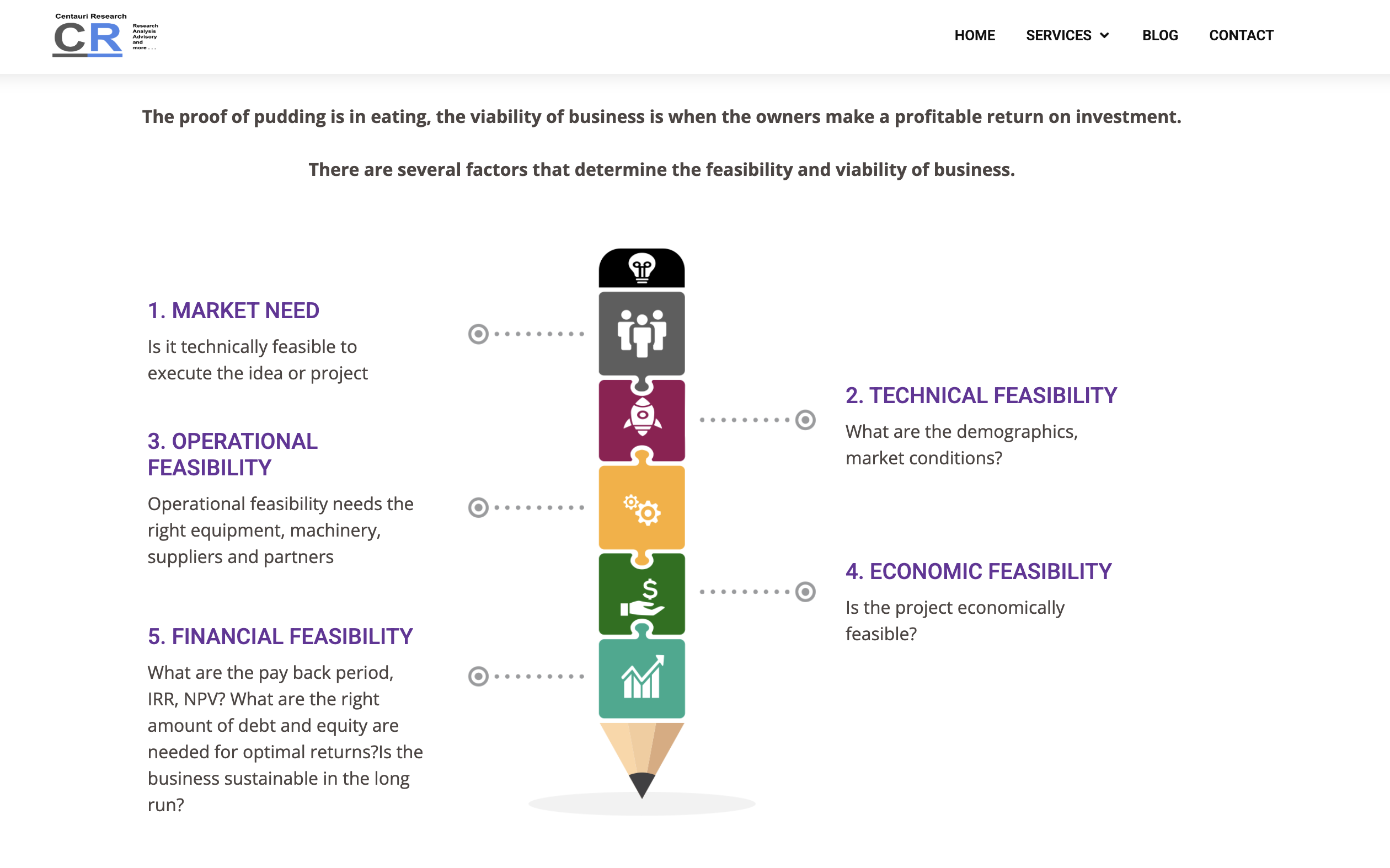Expand the Services dropdown arrow

click(x=1105, y=36)
